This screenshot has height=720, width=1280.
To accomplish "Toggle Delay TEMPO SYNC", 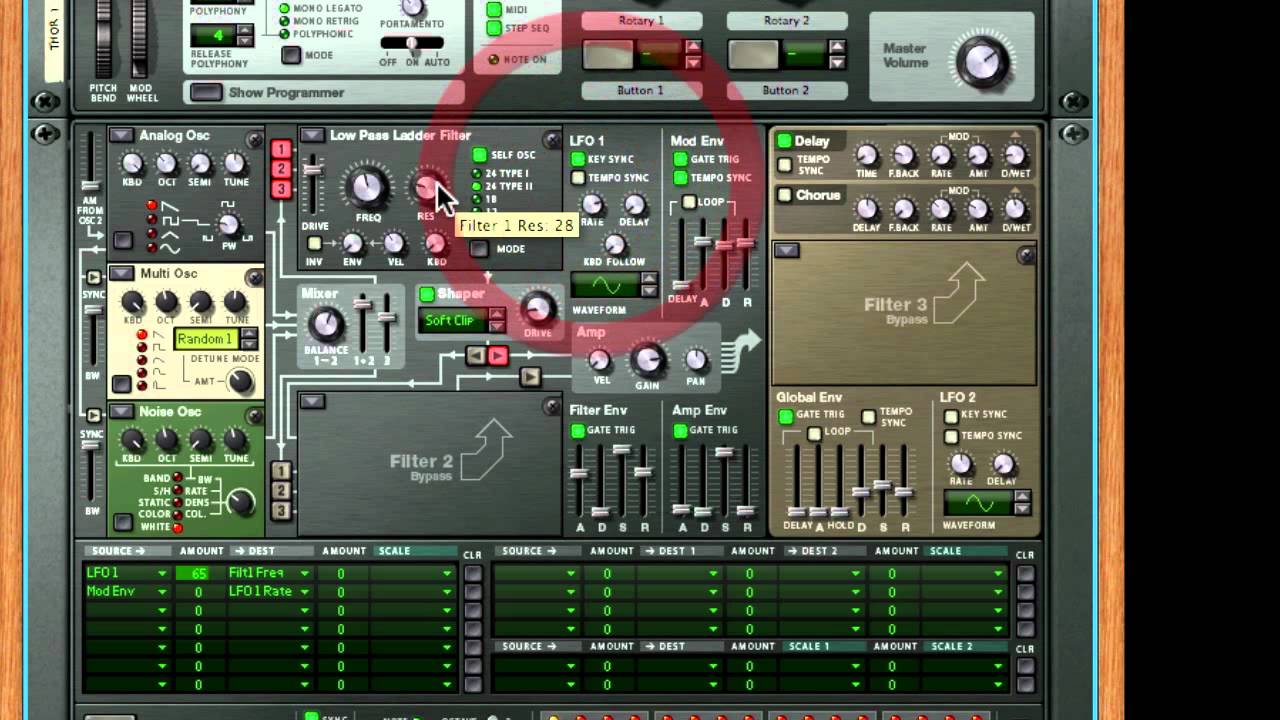I will coord(785,165).
